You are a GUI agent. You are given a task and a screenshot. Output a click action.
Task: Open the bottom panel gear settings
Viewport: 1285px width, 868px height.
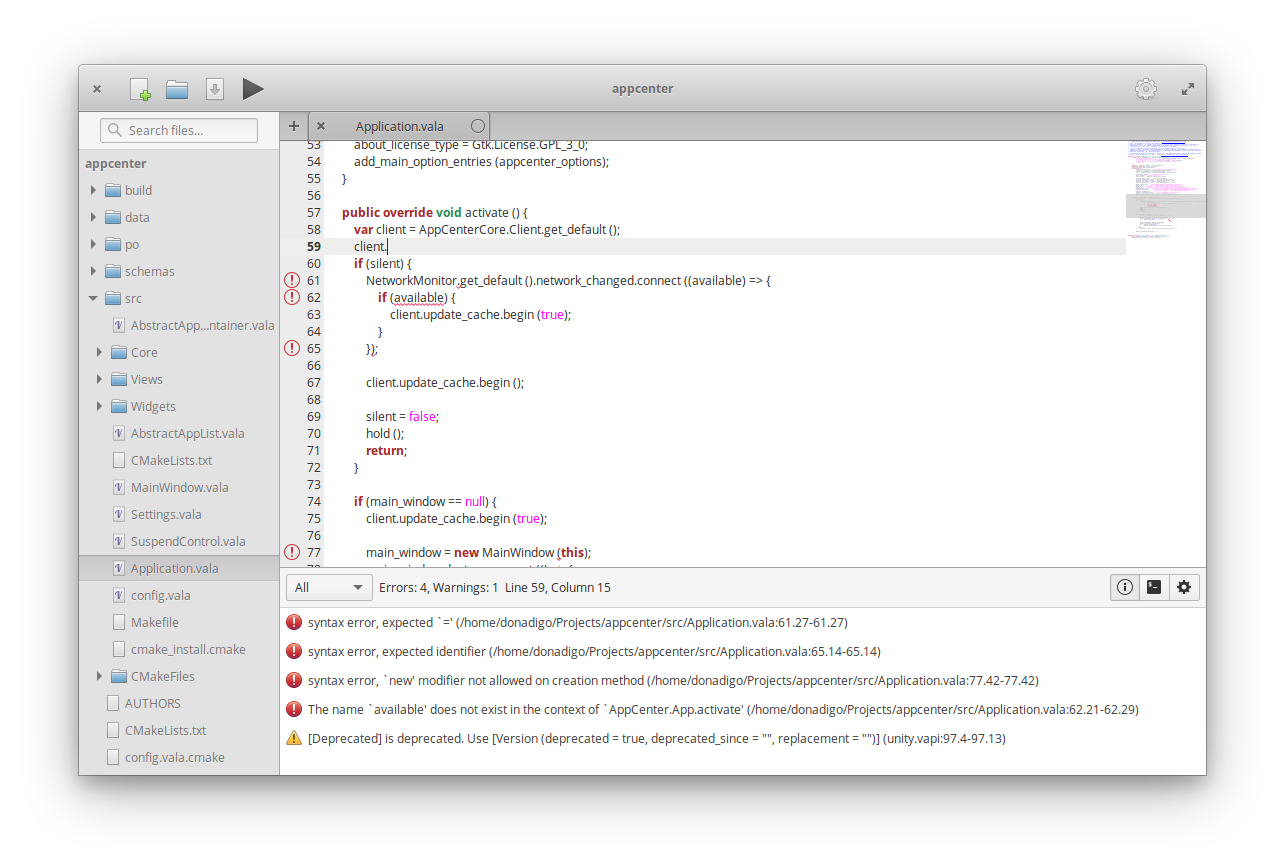pos(1184,587)
